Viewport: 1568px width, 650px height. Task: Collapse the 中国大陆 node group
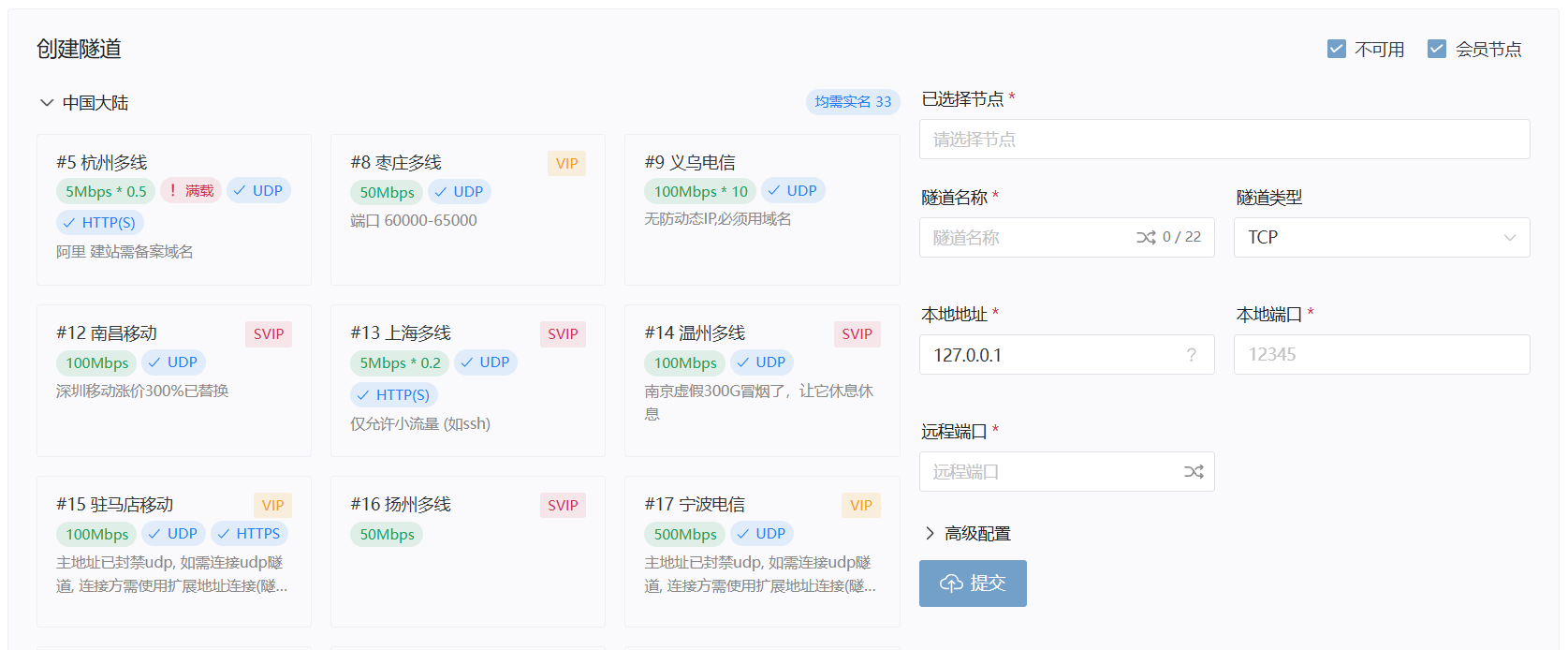(x=47, y=103)
